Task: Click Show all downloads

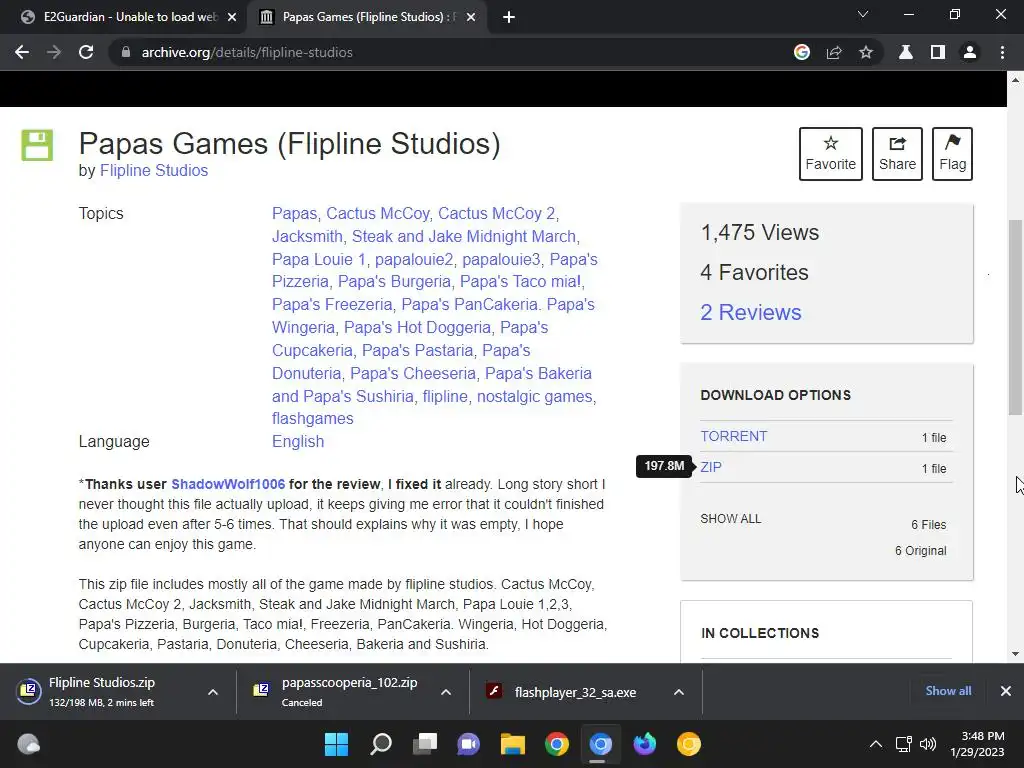Action: pyautogui.click(x=948, y=691)
